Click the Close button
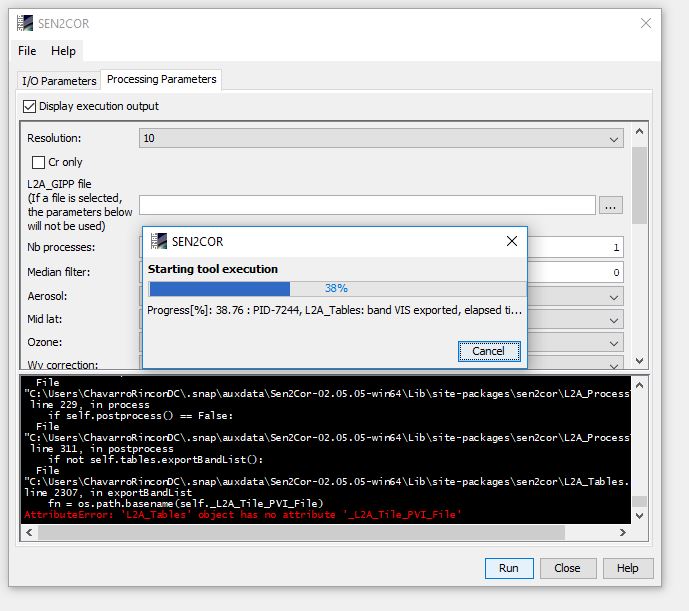The height and width of the screenshot is (611, 689). 567,568
